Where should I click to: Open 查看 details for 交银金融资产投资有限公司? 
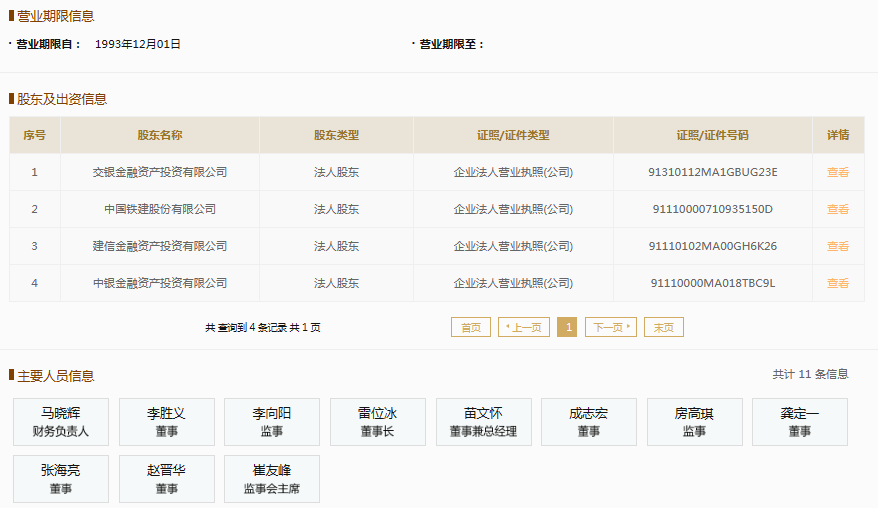(838, 173)
